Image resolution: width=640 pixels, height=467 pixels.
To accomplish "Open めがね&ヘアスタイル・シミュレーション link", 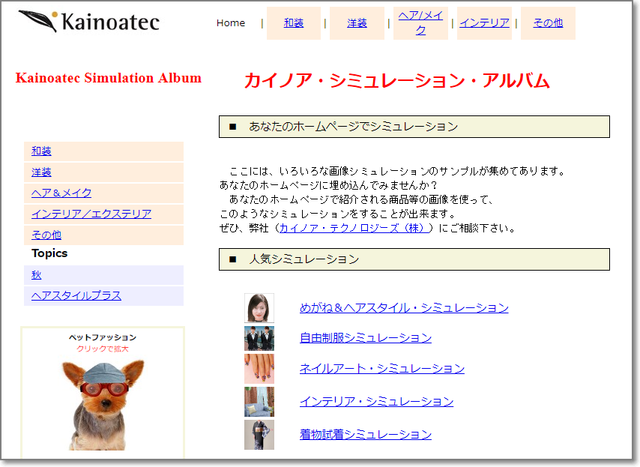I will click(x=404, y=308).
